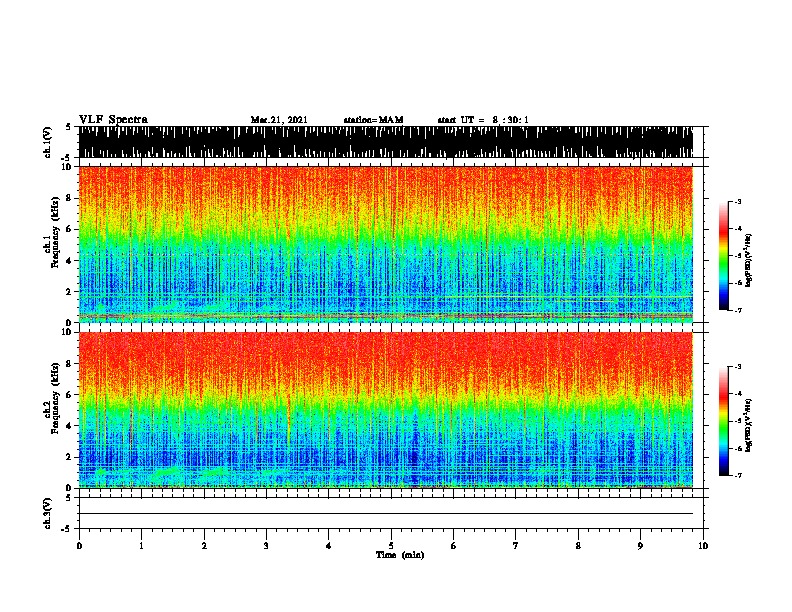Click the 'station=MAM' header text

(x=373, y=120)
